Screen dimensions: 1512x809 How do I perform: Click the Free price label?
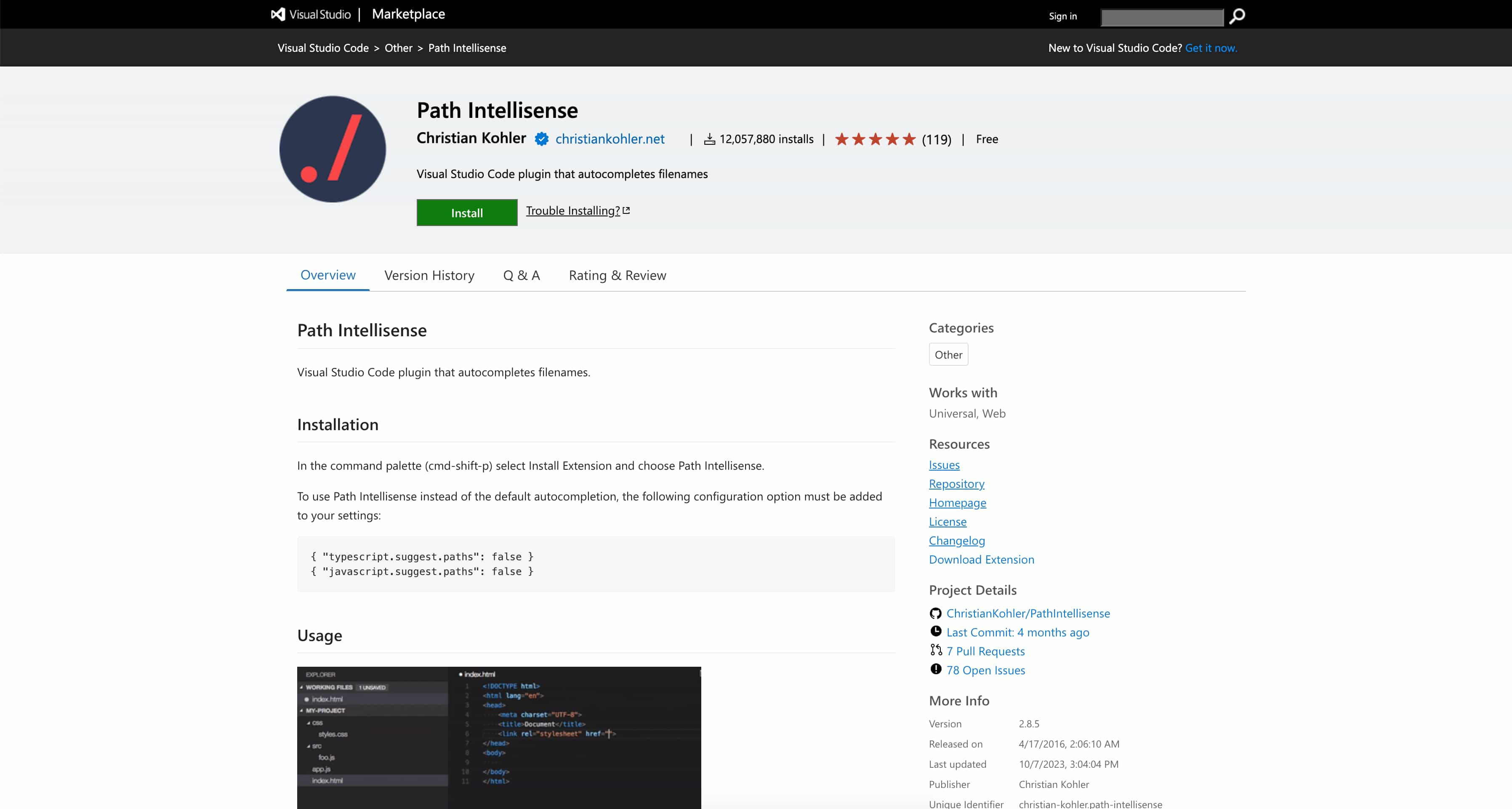(987, 139)
